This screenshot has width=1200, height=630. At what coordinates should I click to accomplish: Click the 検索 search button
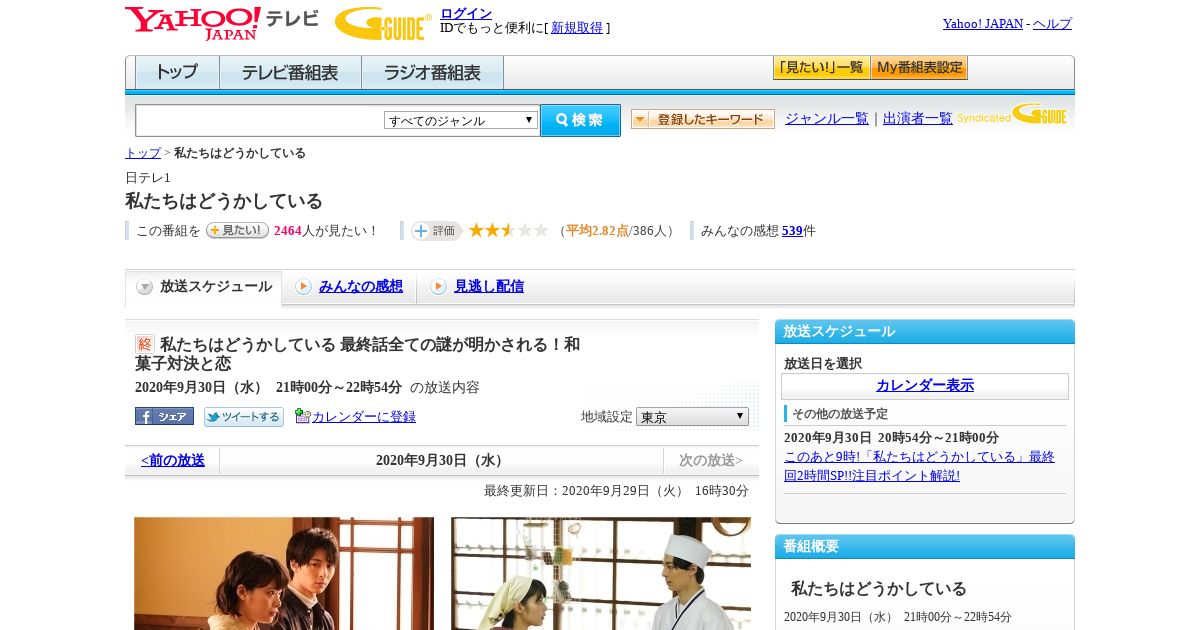coord(580,120)
